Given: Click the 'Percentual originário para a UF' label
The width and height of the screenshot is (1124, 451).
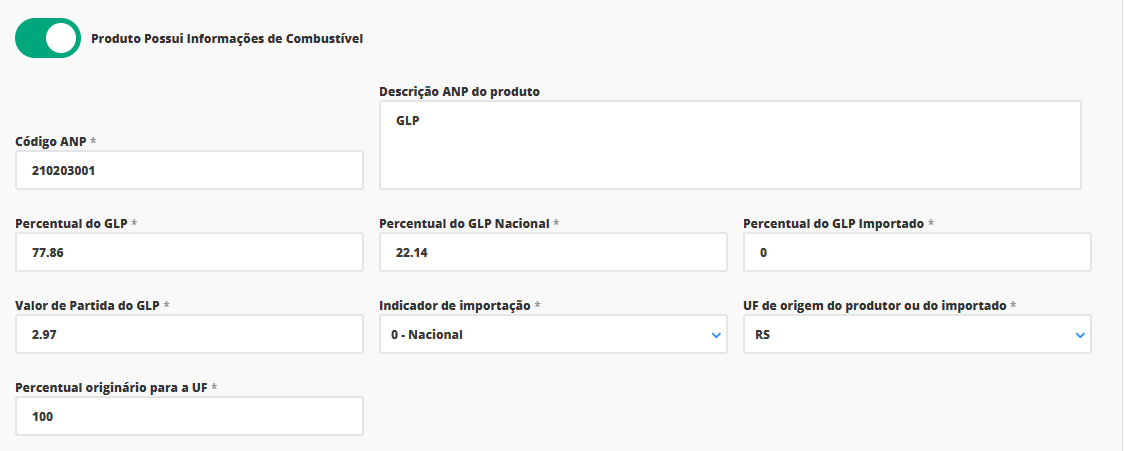Looking at the screenshot, I should (111, 387).
